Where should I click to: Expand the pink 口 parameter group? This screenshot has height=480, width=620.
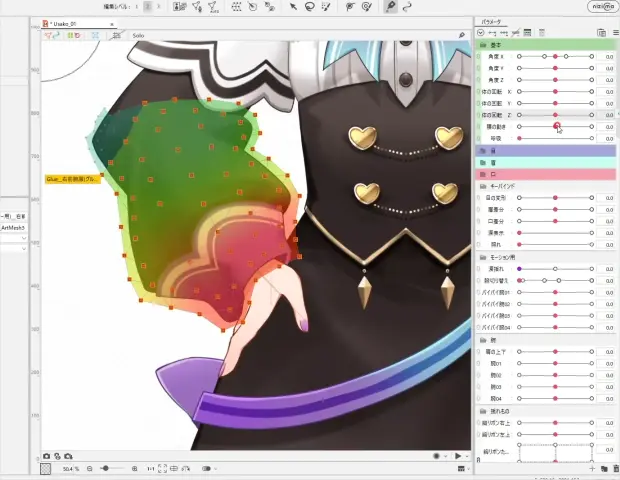(x=483, y=174)
